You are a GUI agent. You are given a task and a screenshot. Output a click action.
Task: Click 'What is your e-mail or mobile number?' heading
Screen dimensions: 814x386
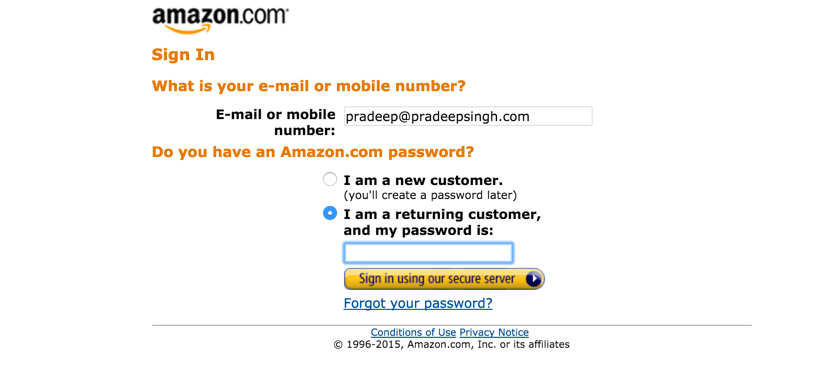(x=308, y=86)
